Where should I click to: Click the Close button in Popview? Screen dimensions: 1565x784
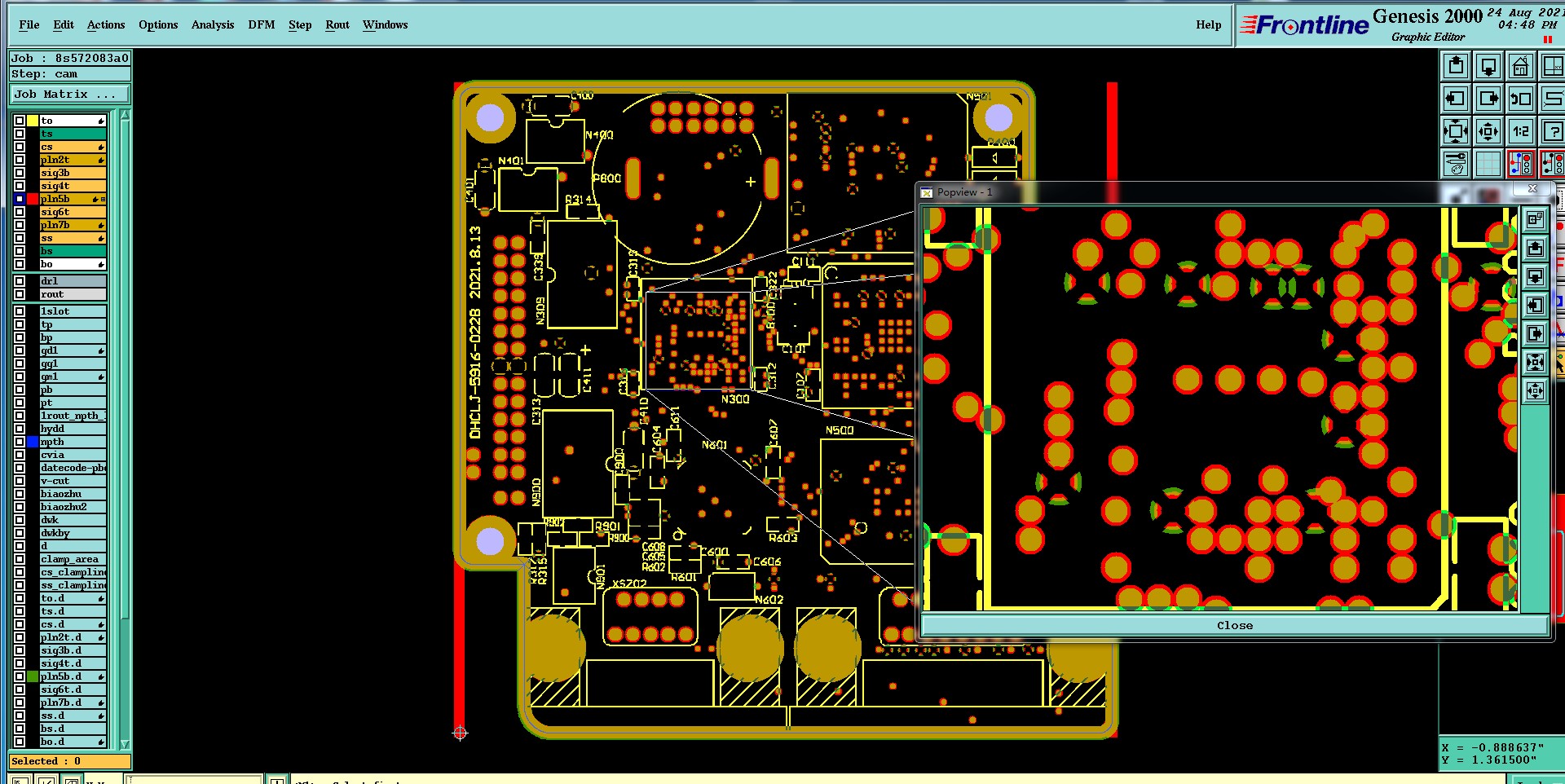(1234, 626)
